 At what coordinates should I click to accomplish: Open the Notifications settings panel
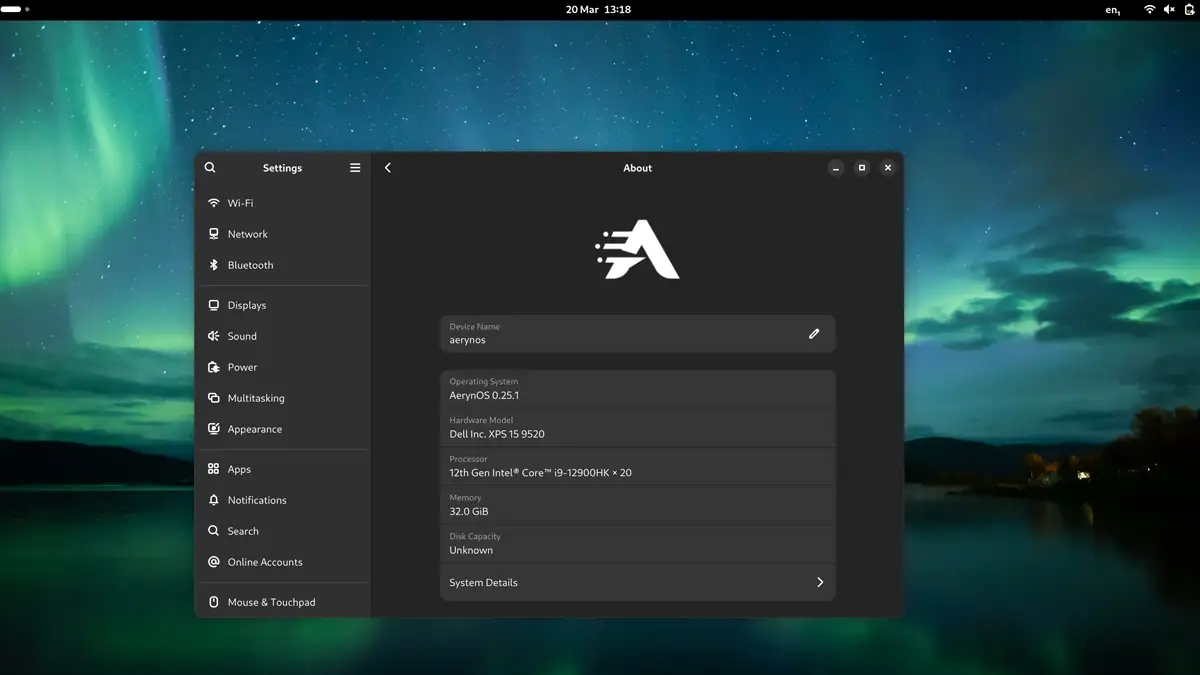[256, 500]
